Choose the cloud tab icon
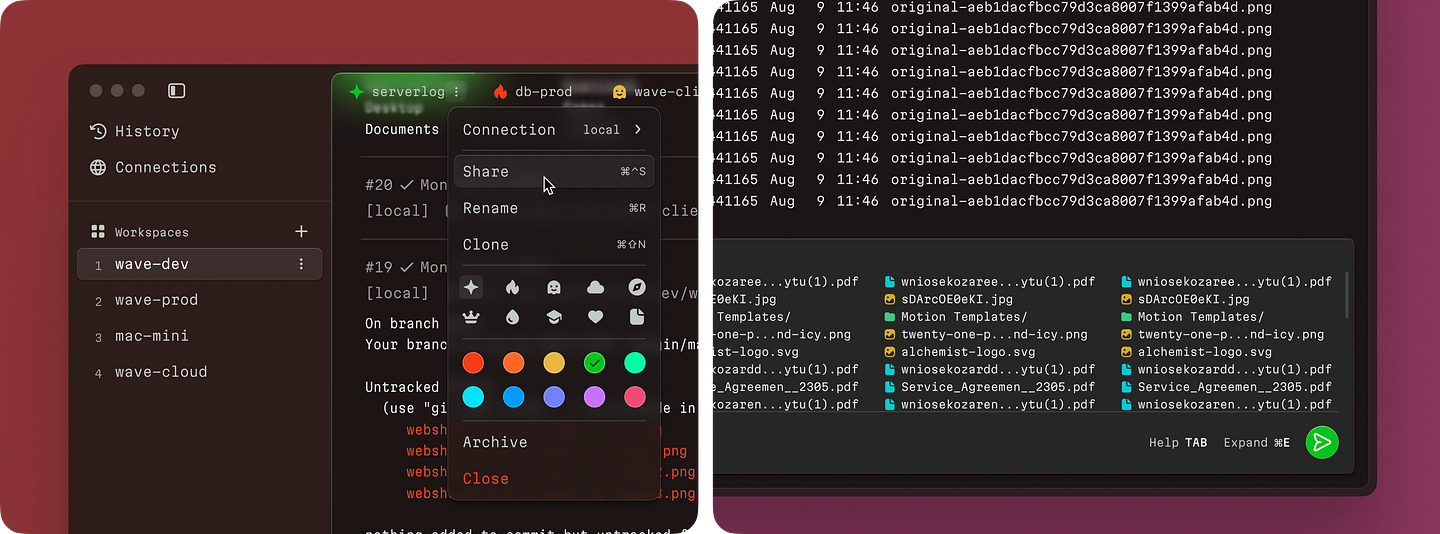This screenshot has width=1440, height=534. (595, 288)
